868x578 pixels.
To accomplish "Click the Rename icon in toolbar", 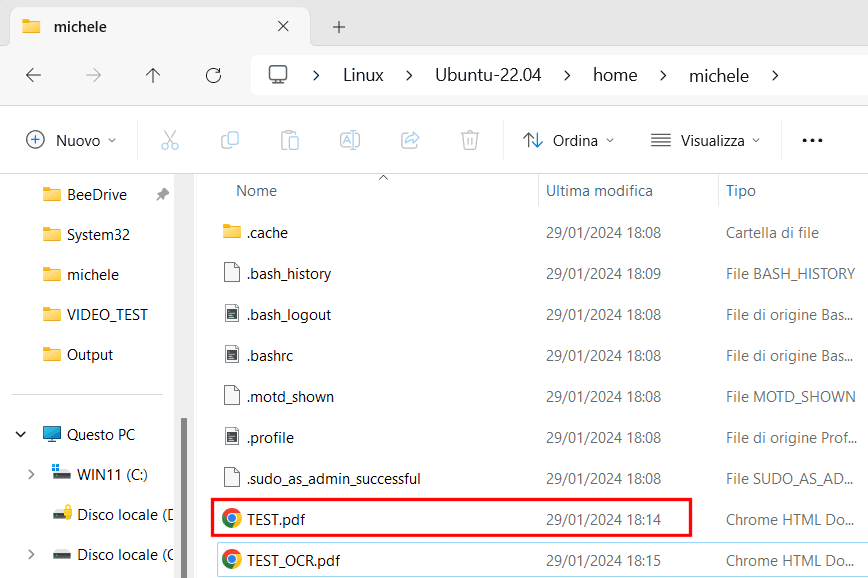I will coord(350,140).
